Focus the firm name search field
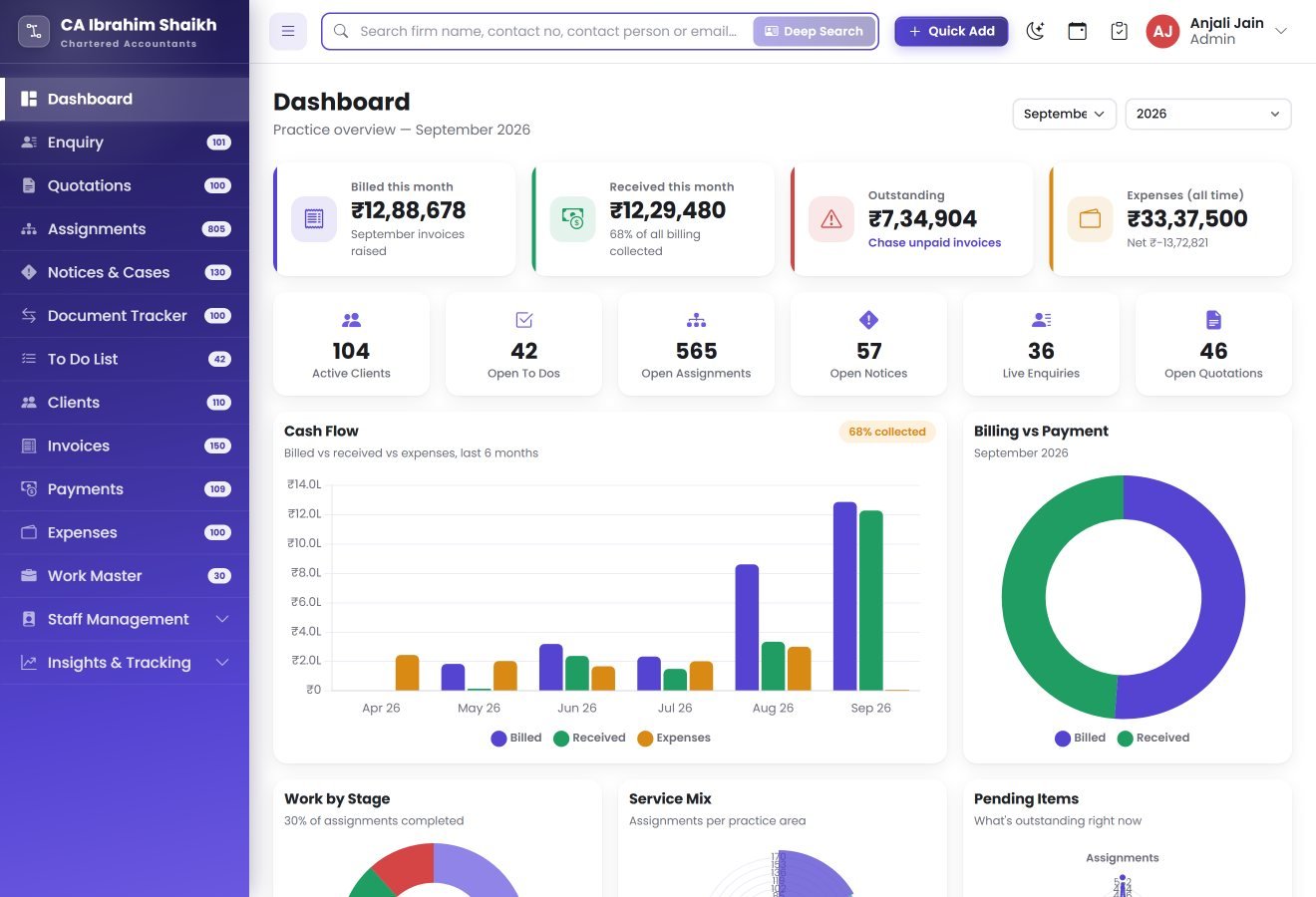 548,31
